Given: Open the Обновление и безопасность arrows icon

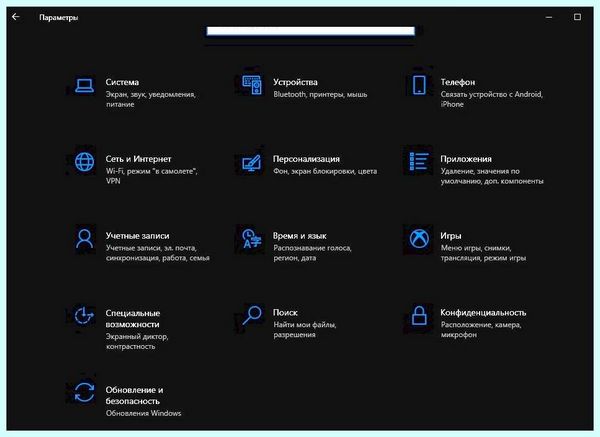Looking at the screenshot, I should coord(84,393).
